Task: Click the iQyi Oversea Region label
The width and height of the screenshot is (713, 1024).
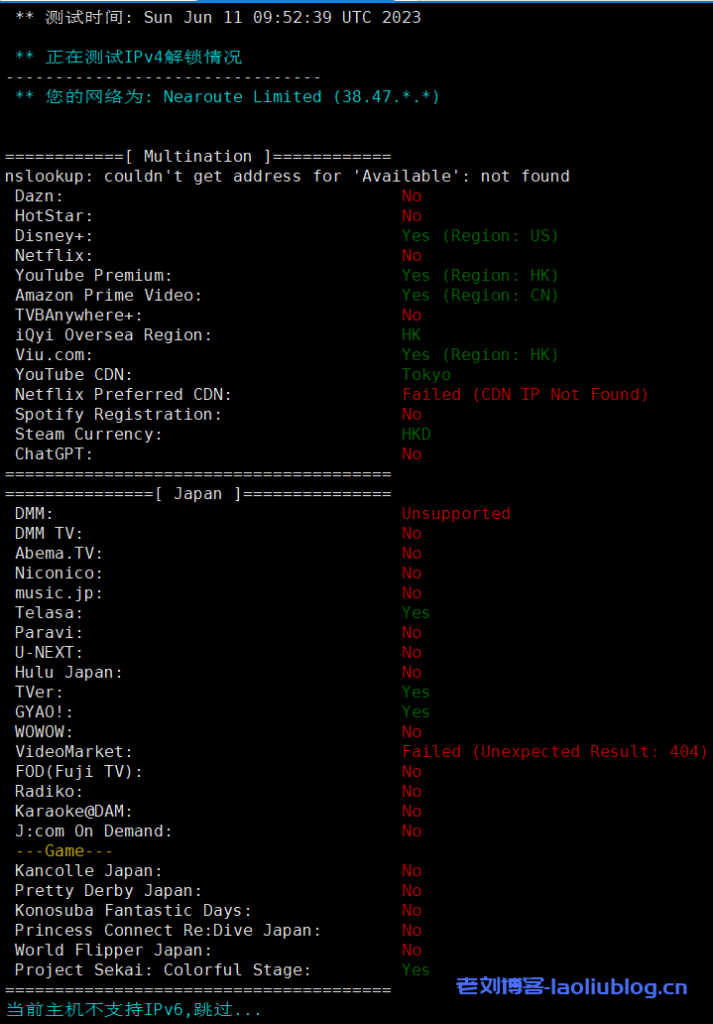Action: pos(113,335)
